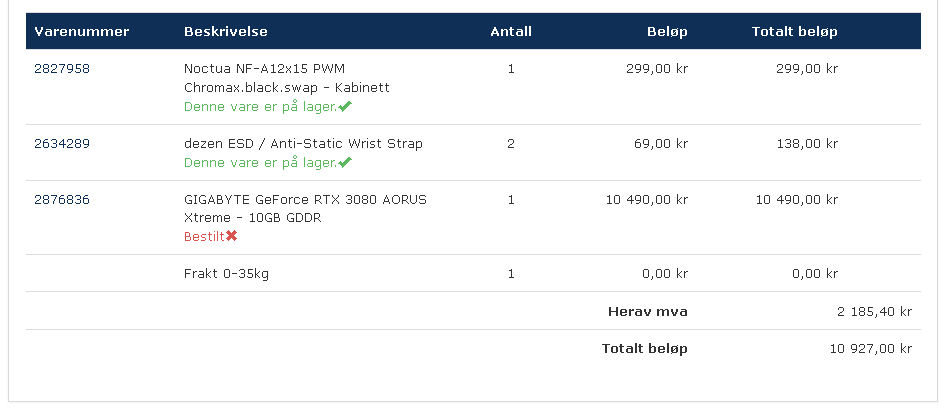Open item number 2876836 link

(x=62, y=199)
